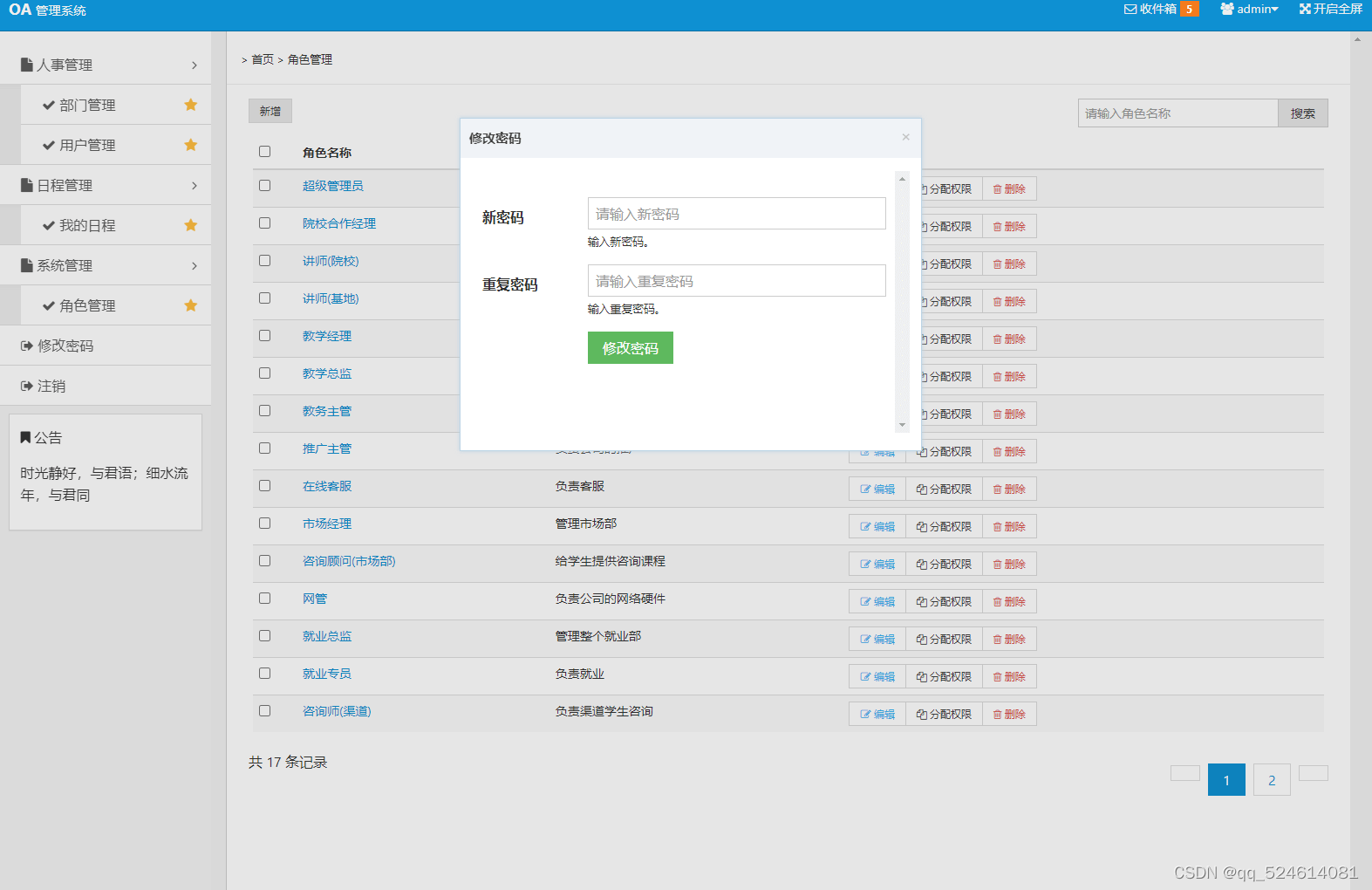Click 删除 in 咨询顾问(市场部) row
The image size is (1372, 890).
point(1009,565)
